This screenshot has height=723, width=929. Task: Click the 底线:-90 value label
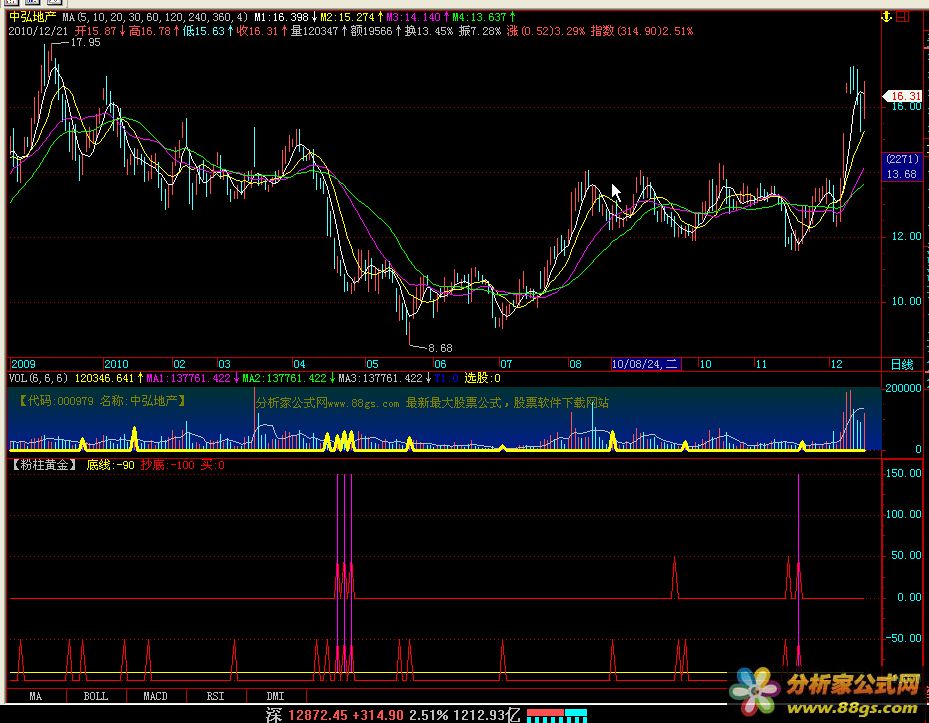coord(111,465)
